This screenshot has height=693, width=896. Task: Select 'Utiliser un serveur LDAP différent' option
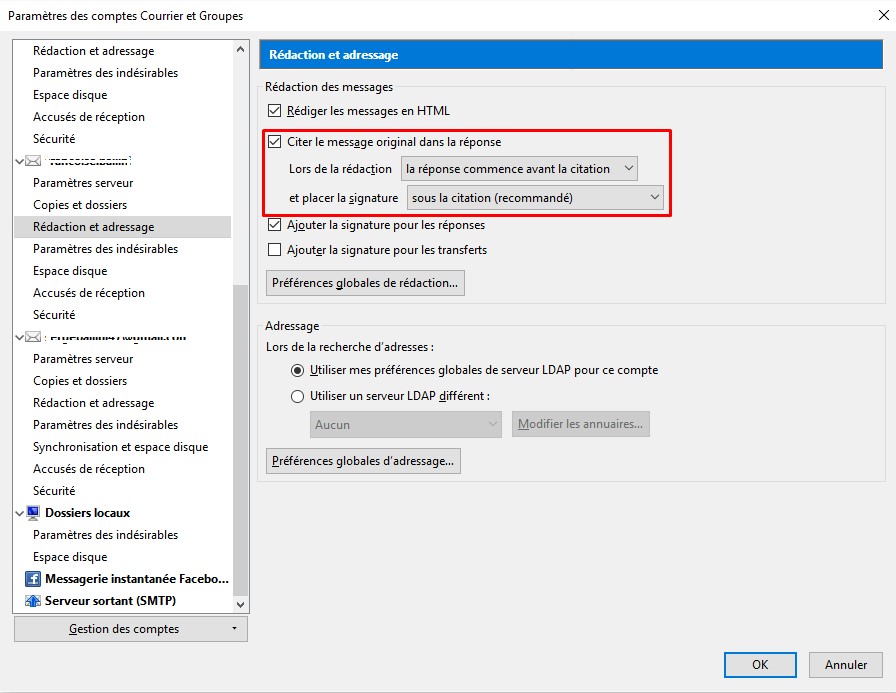[296, 396]
